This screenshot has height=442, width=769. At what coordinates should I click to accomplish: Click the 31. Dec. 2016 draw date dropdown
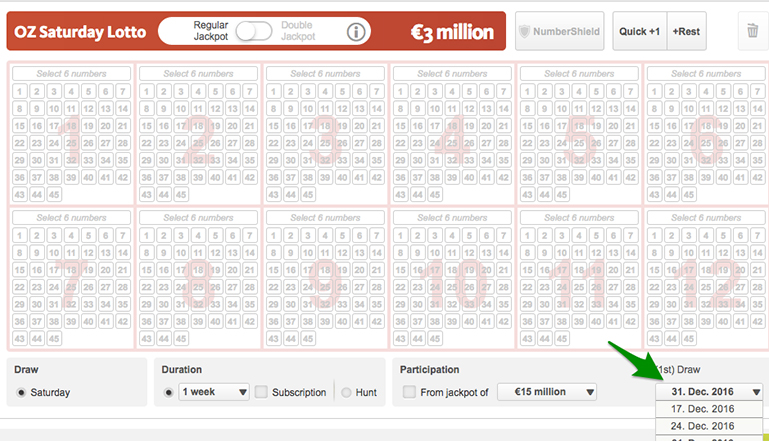point(709,392)
